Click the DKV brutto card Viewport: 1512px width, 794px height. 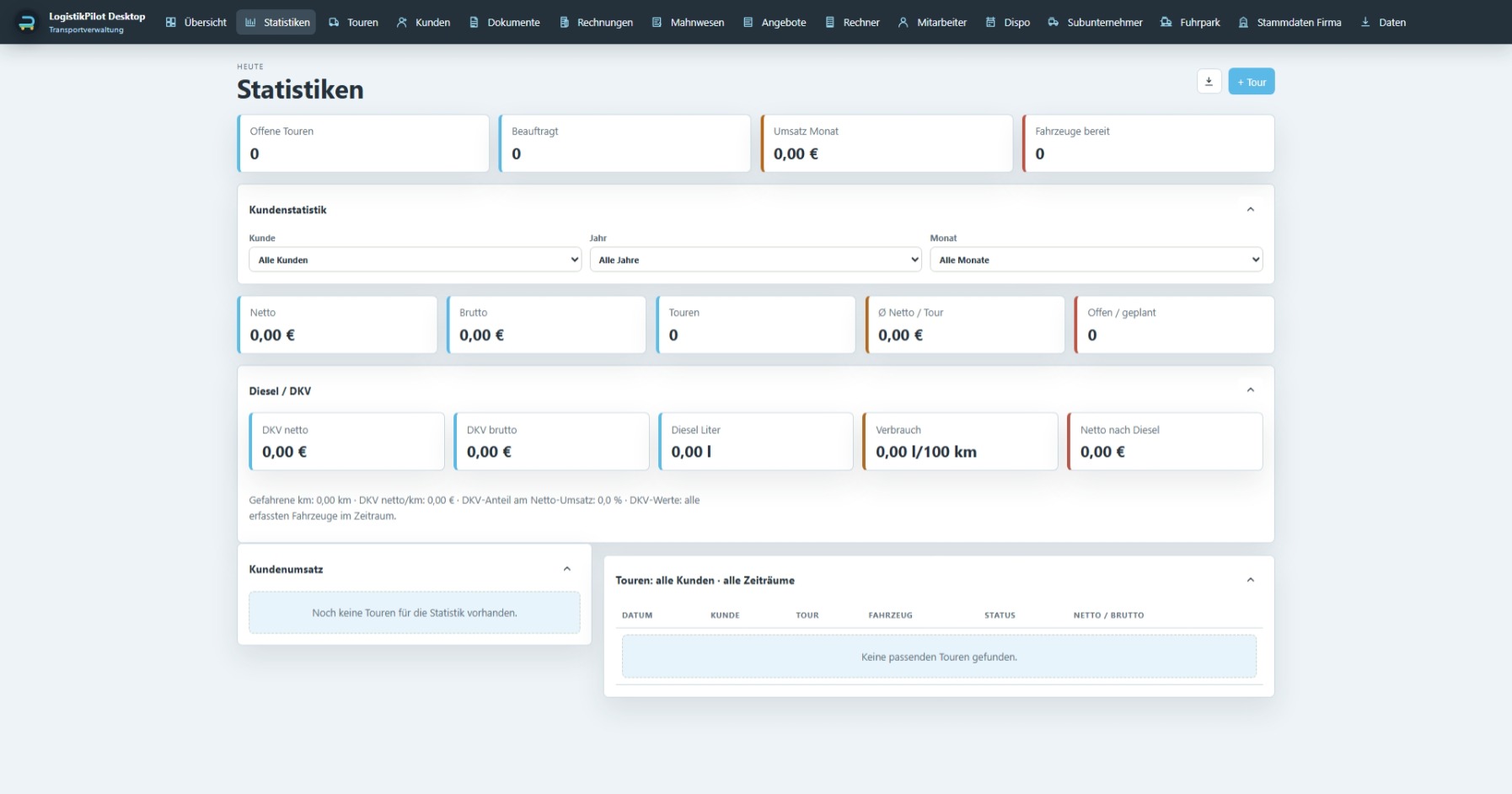(x=551, y=441)
